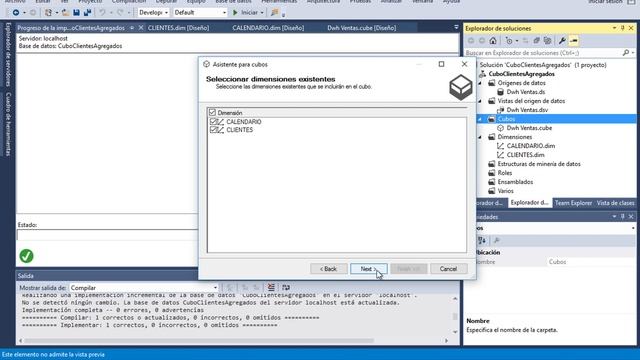Click the Back button in the wizard

(329, 269)
